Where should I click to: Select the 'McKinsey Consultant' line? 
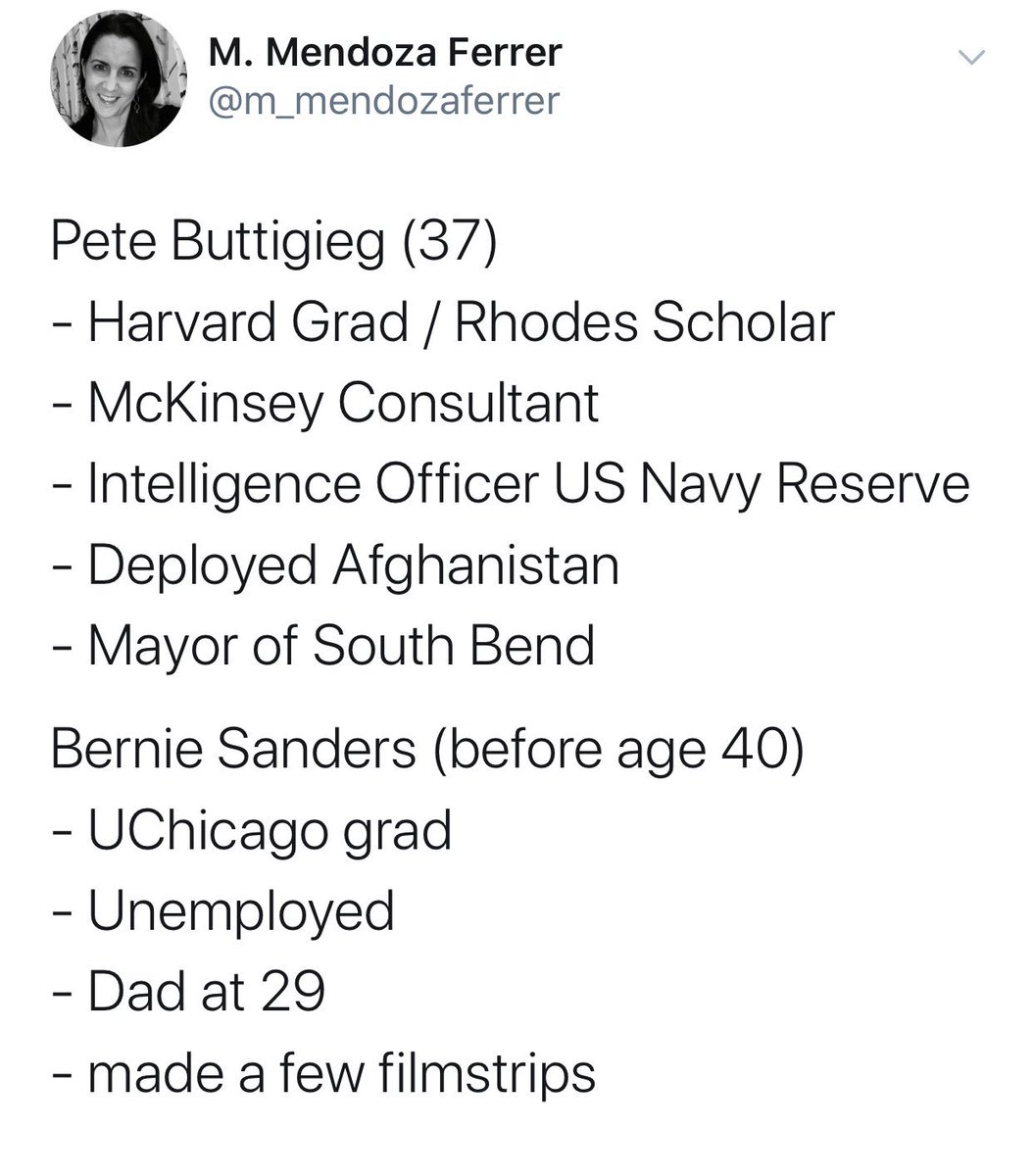point(343,403)
